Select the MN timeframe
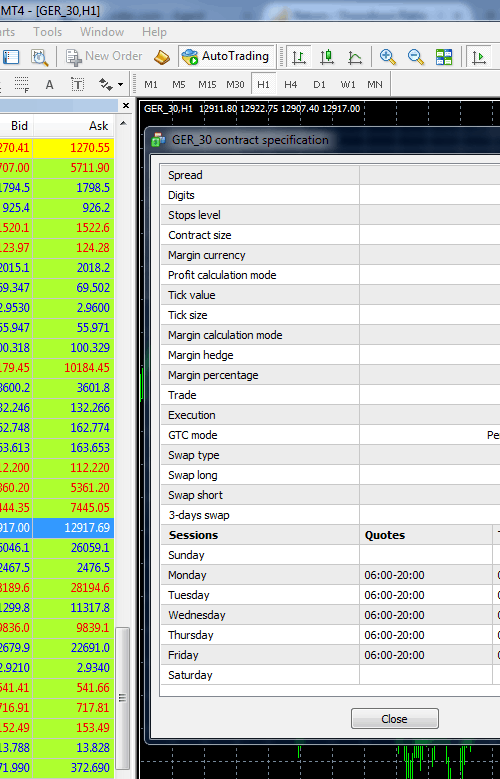Image resolution: width=500 pixels, height=779 pixels. click(x=375, y=84)
